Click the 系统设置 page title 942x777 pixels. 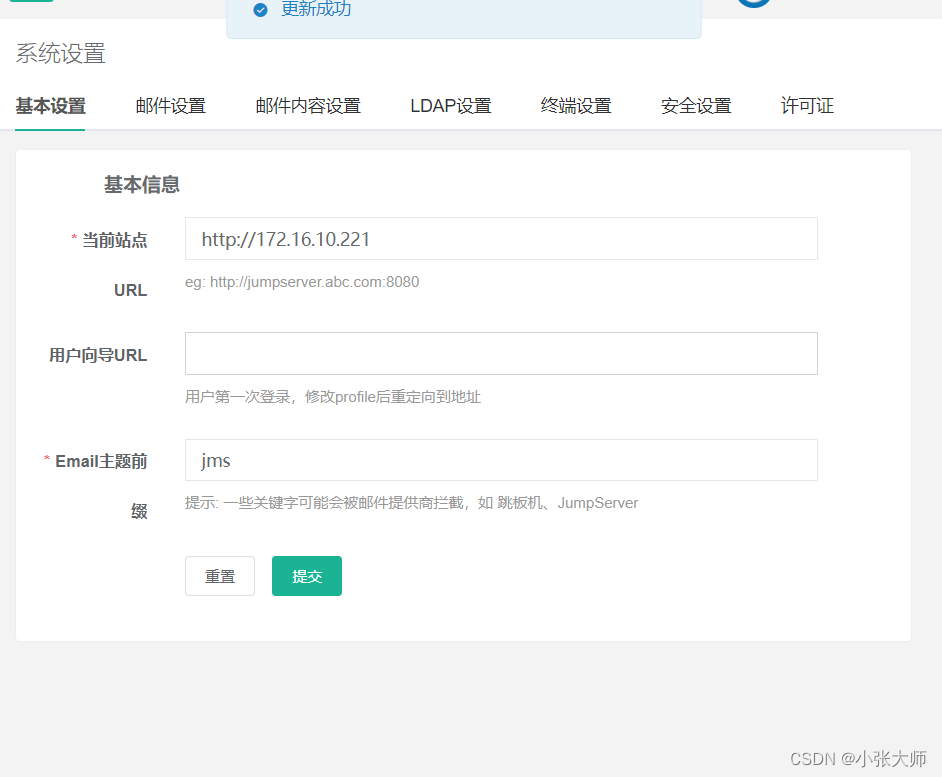pyautogui.click(x=60, y=53)
